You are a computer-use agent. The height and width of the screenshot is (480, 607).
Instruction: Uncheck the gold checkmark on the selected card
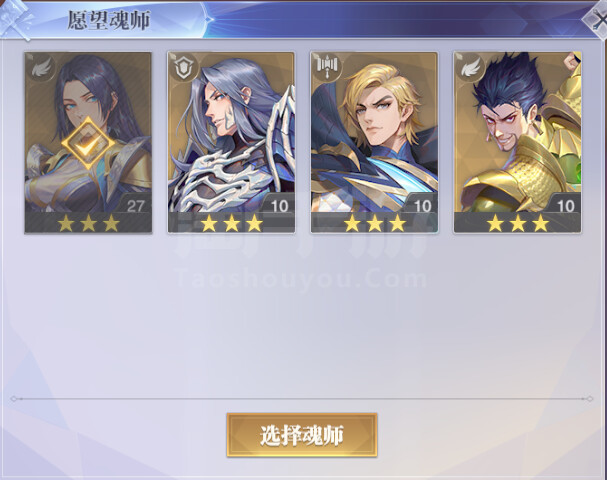coord(89,144)
